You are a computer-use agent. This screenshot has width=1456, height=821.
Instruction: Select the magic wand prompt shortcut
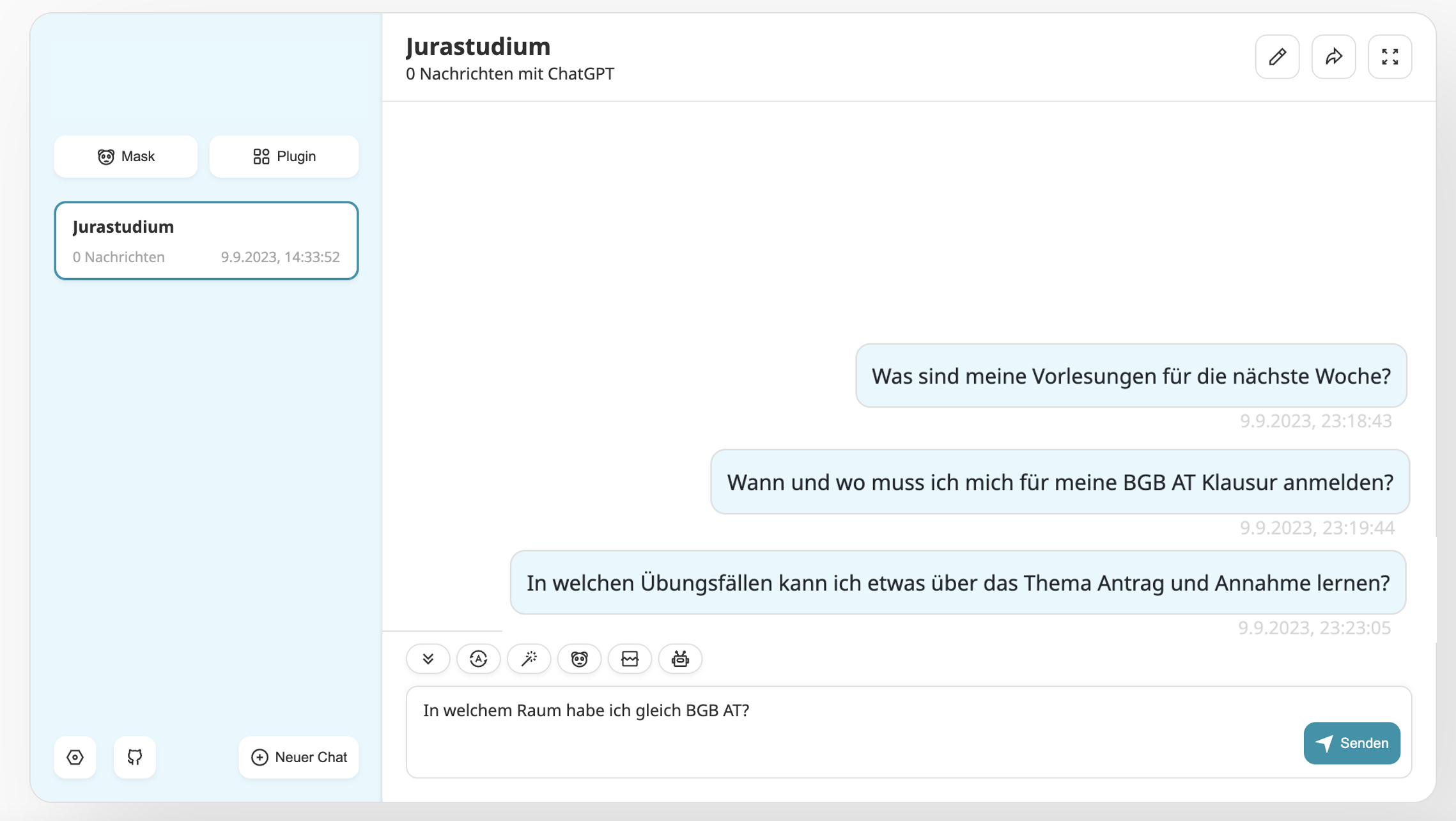[529, 659]
